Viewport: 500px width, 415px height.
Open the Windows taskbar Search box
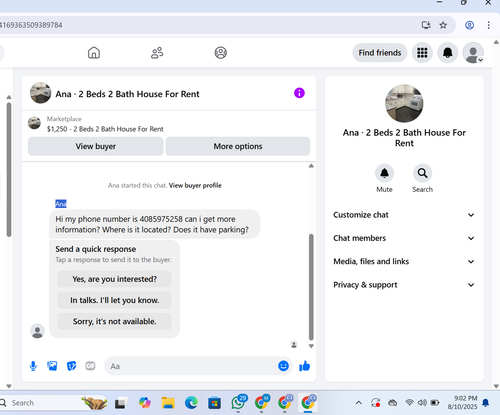click(x=53, y=403)
